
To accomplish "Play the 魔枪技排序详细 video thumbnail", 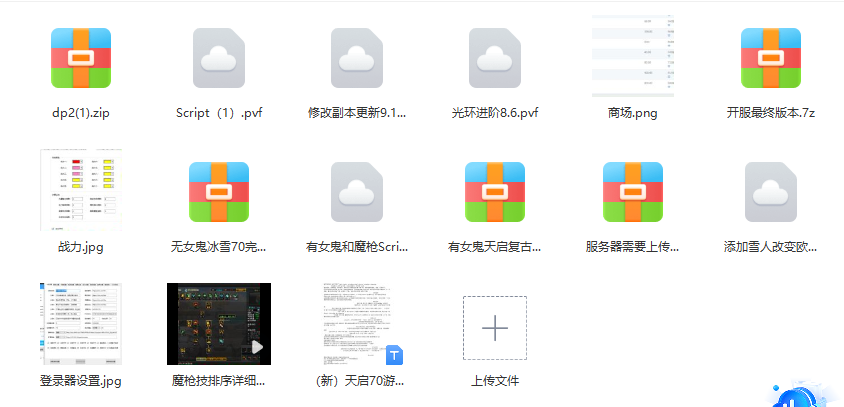I will [x=218, y=325].
